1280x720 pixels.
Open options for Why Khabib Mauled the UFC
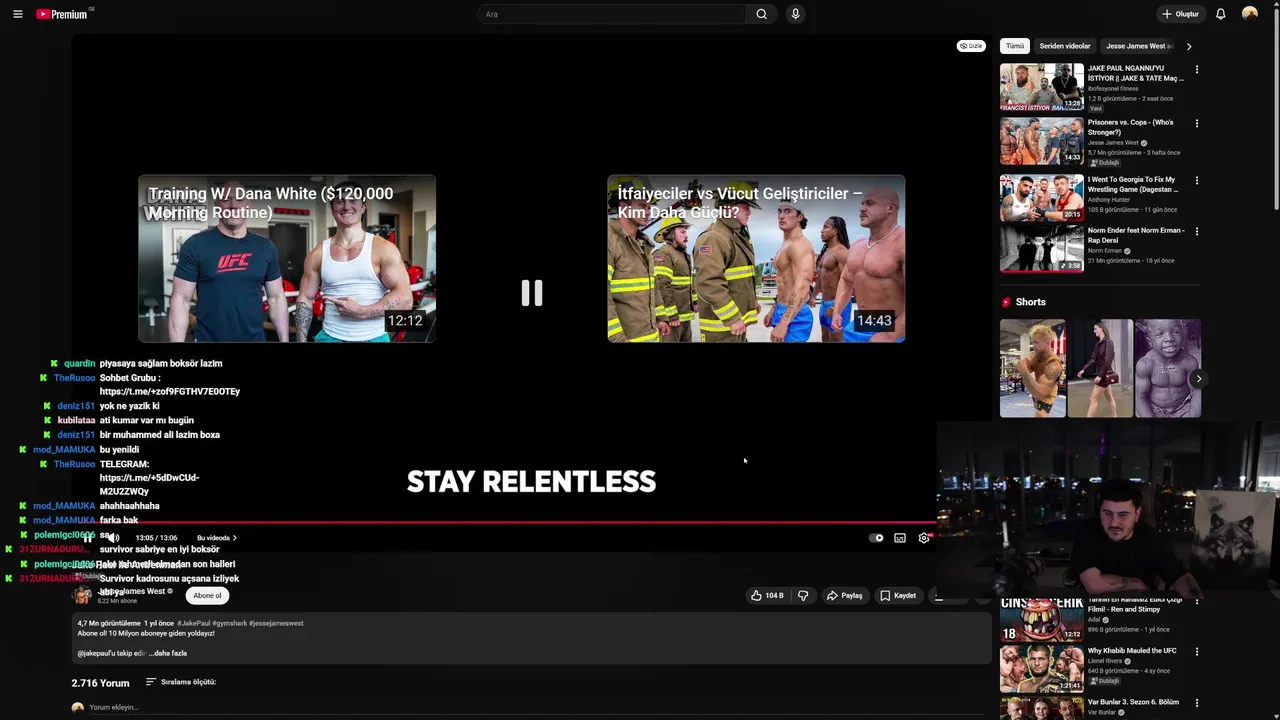coord(1196,652)
